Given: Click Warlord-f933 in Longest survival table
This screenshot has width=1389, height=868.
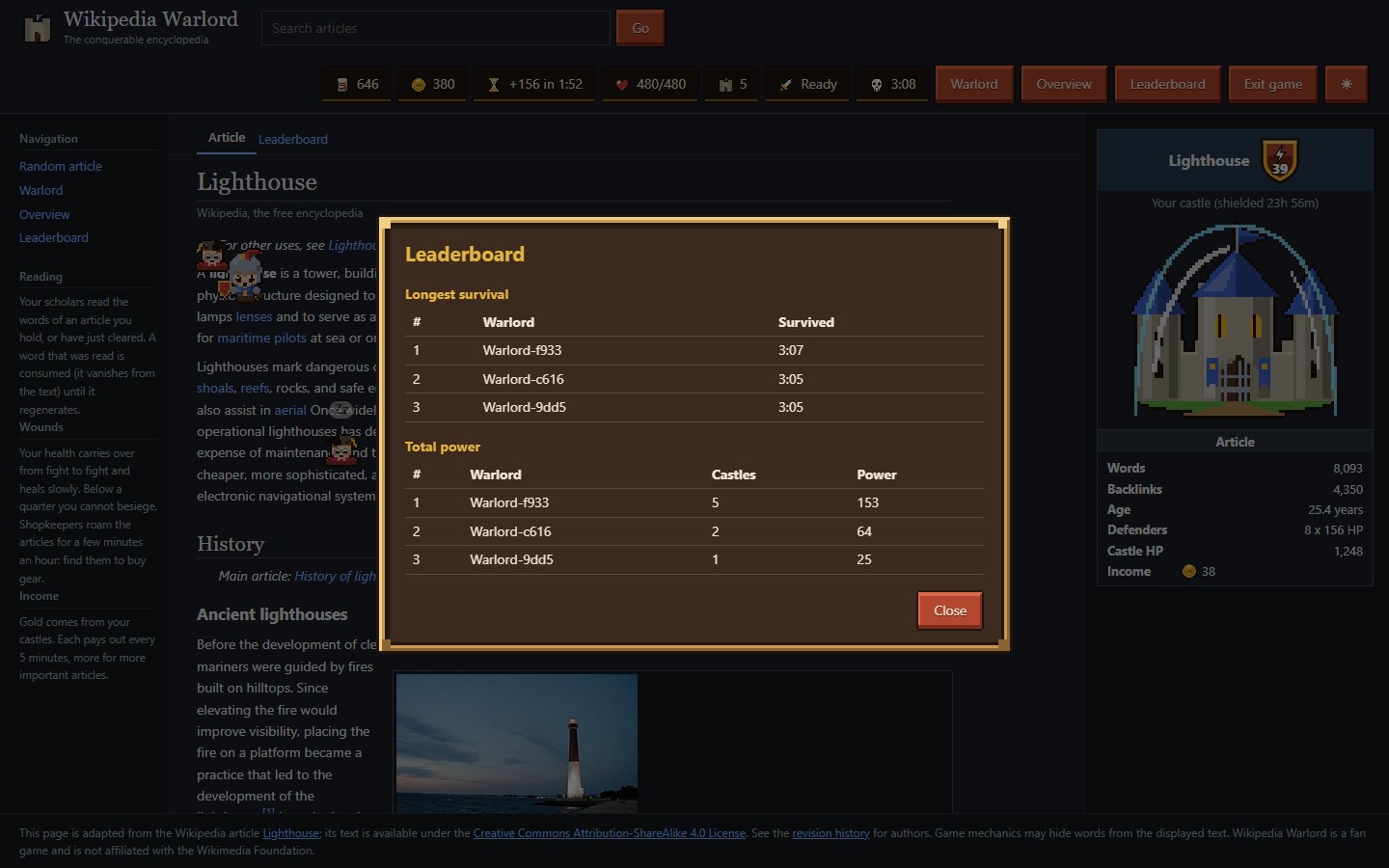Looking at the screenshot, I should click(522, 350).
